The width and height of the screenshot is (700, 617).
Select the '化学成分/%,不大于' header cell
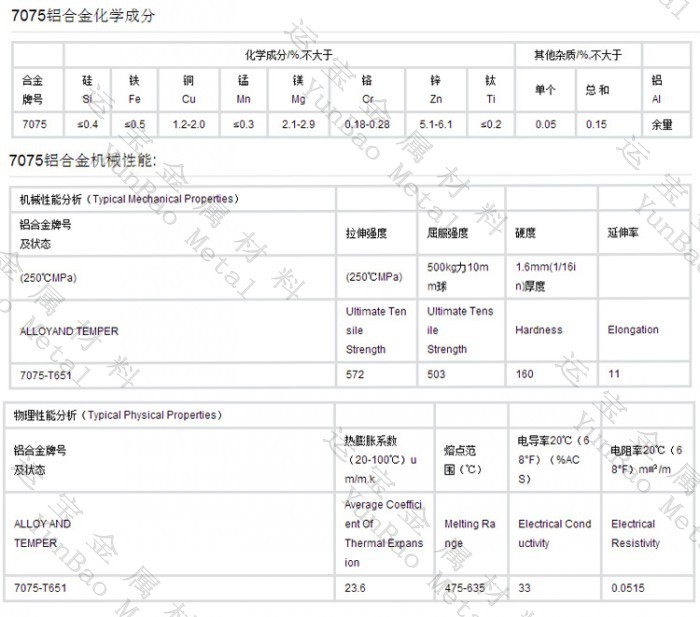(x=289, y=55)
